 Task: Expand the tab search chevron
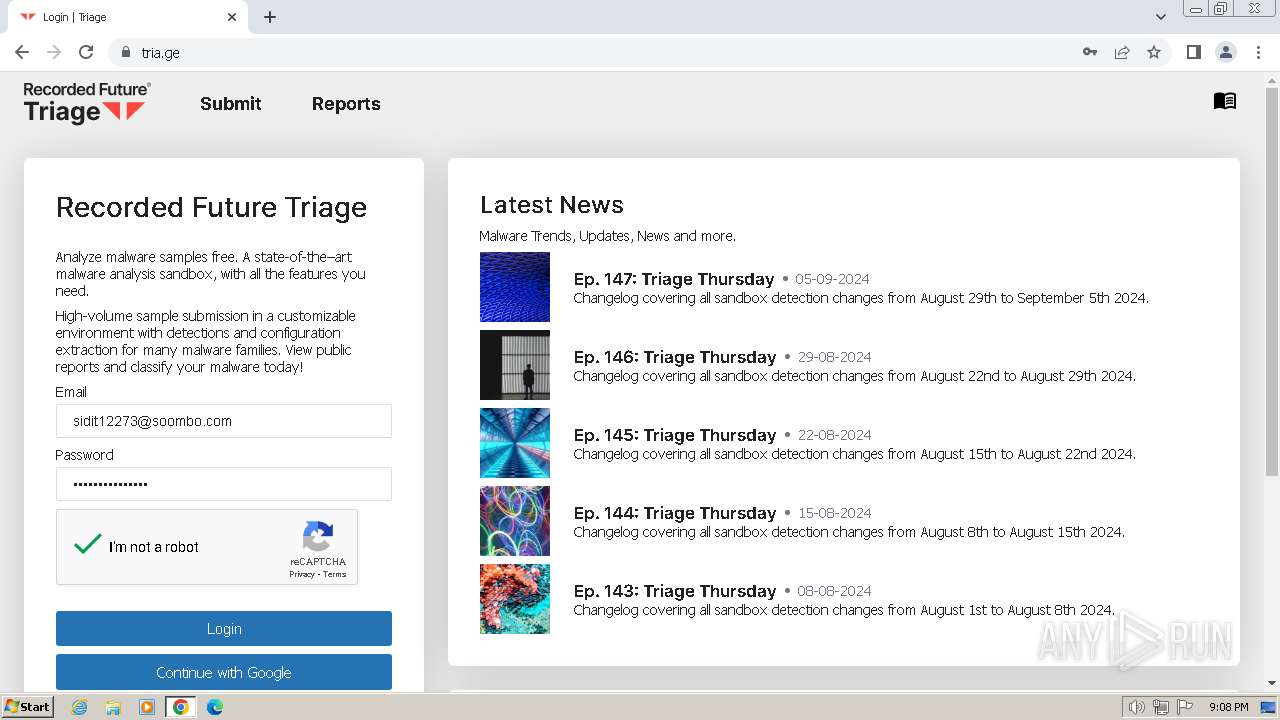(1160, 17)
